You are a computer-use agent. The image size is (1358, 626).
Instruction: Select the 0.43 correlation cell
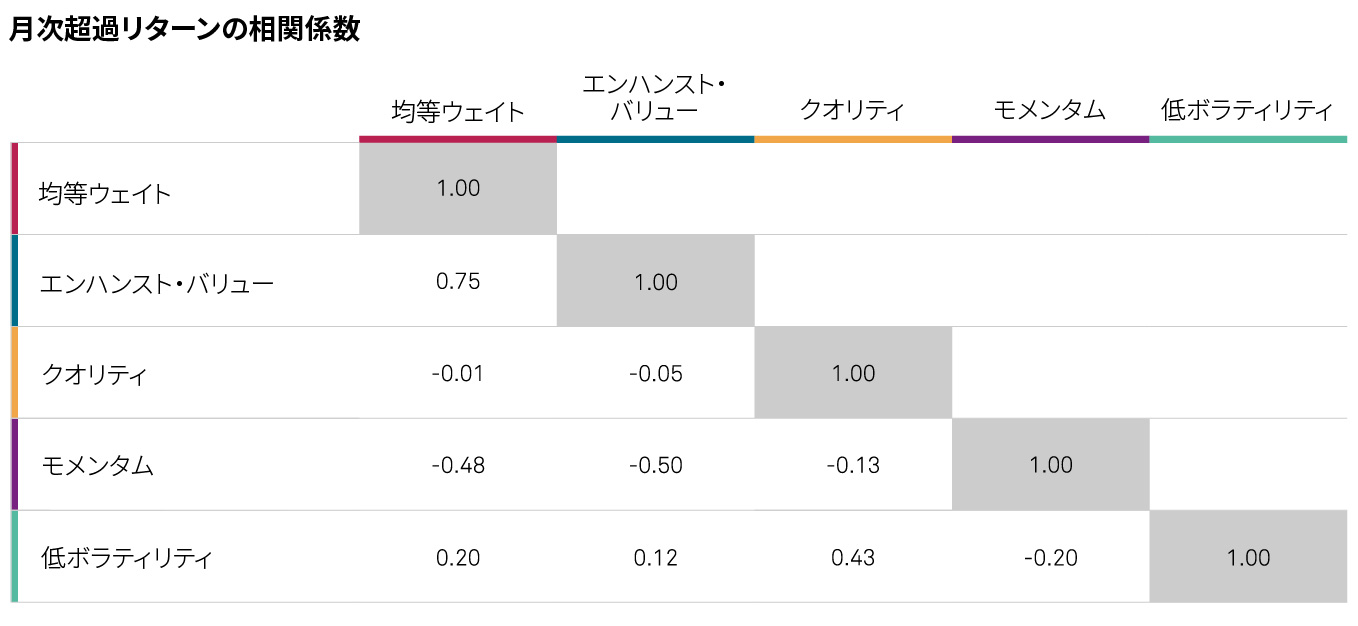click(x=853, y=557)
